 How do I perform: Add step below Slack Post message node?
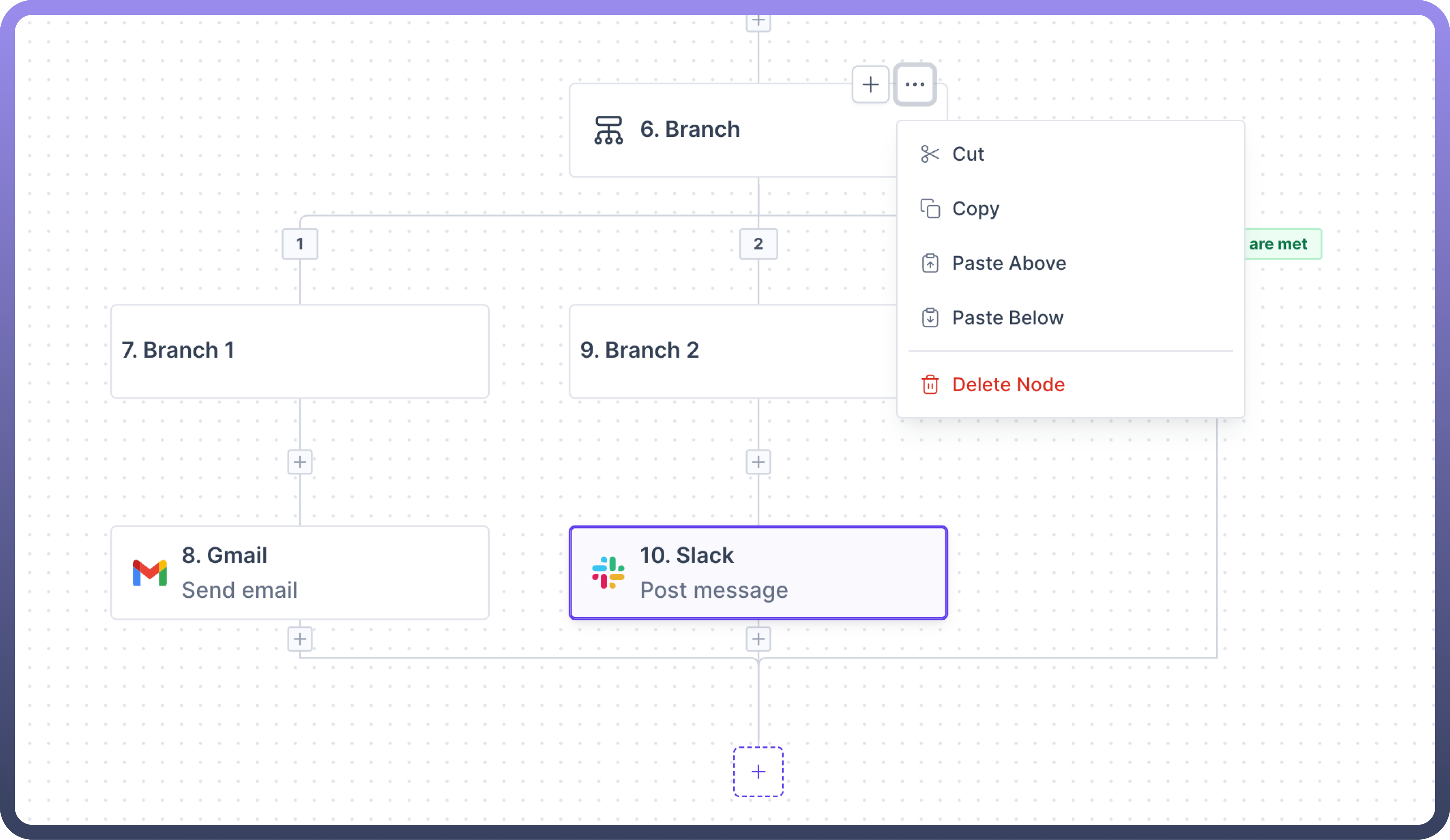point(758,639)
